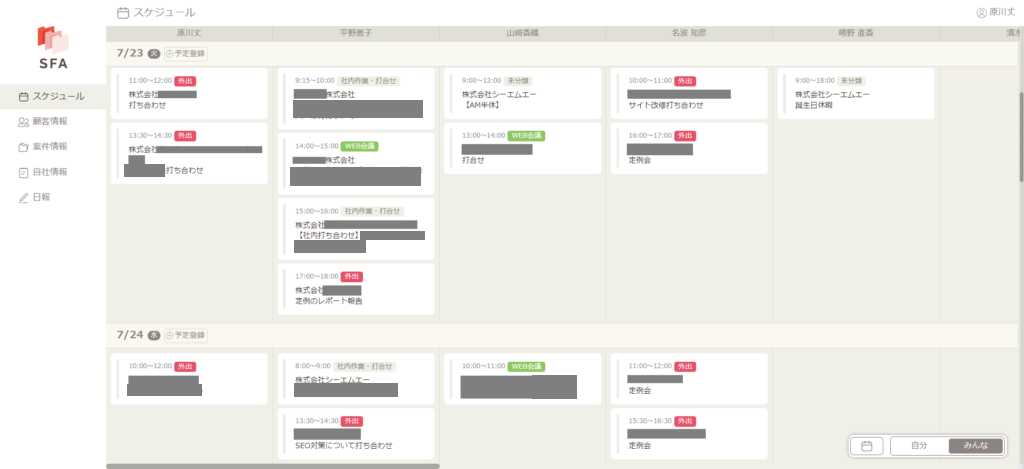Image resolution: width=1024 pixels, height=469 pixels.
Task: Switch the schedule view to 自分
Action: click(918, 446)
